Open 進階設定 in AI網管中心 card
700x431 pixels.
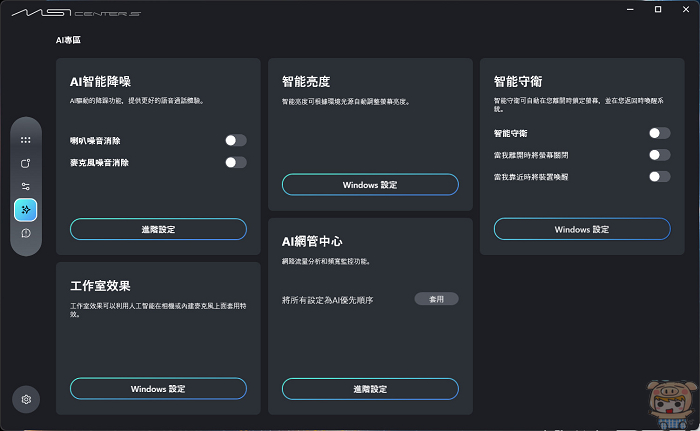[370, 388]
